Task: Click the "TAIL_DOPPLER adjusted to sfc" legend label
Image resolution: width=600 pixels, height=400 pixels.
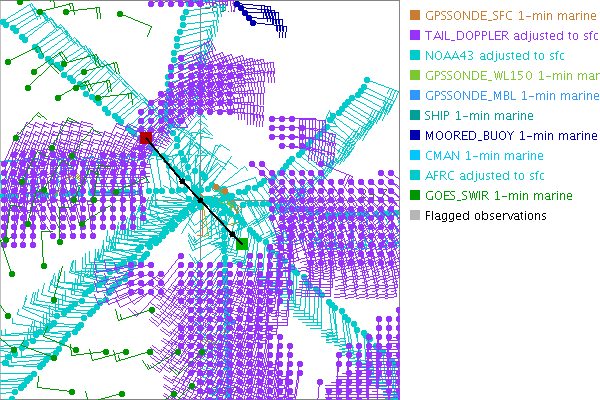Action: pos(510,36)
